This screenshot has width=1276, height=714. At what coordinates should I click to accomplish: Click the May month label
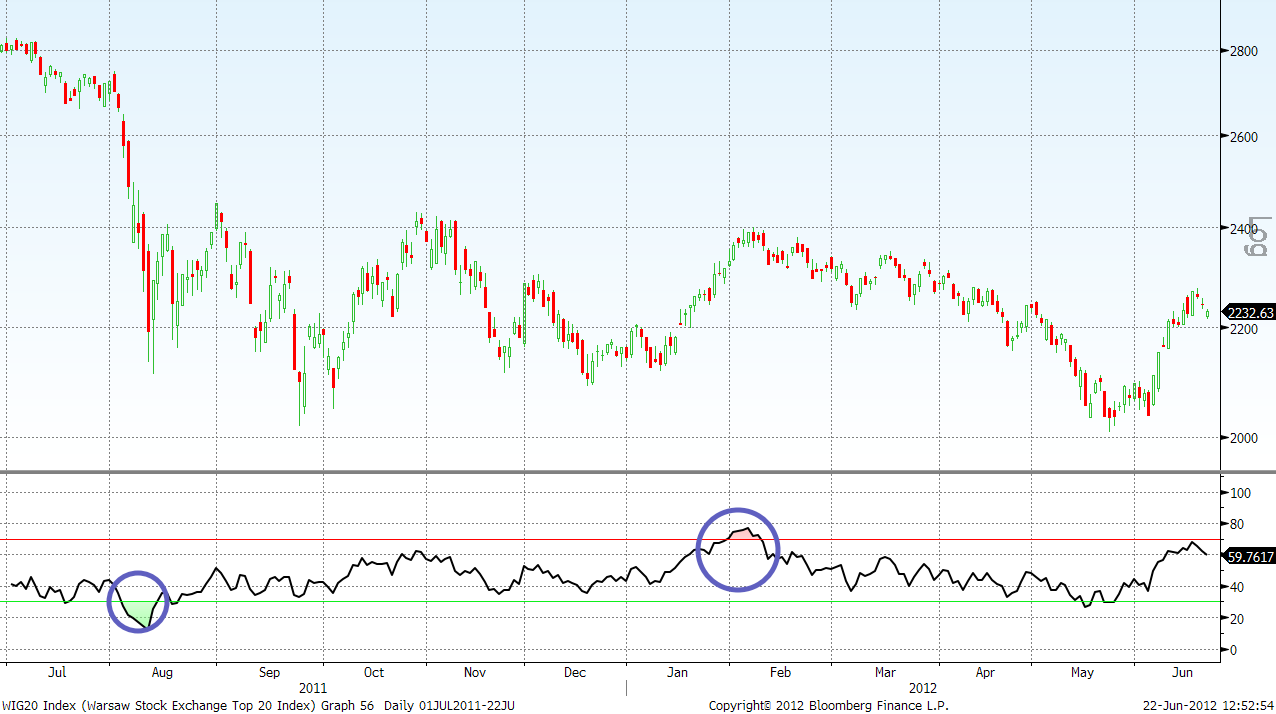[x=1083, y=672]
